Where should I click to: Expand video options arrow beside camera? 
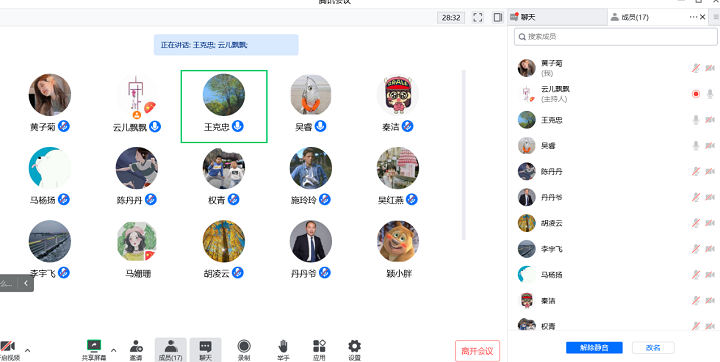27,351
